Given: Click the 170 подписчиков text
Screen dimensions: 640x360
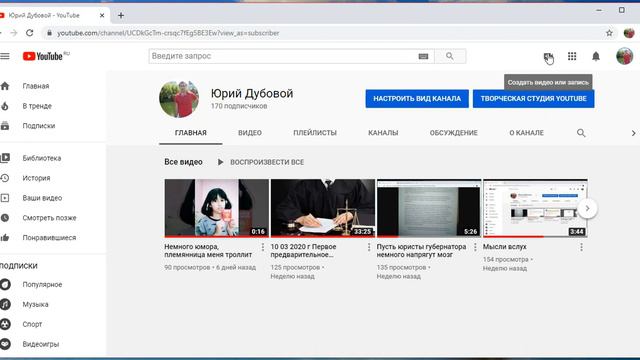Looking at the screenshot, I should [239, 106].
